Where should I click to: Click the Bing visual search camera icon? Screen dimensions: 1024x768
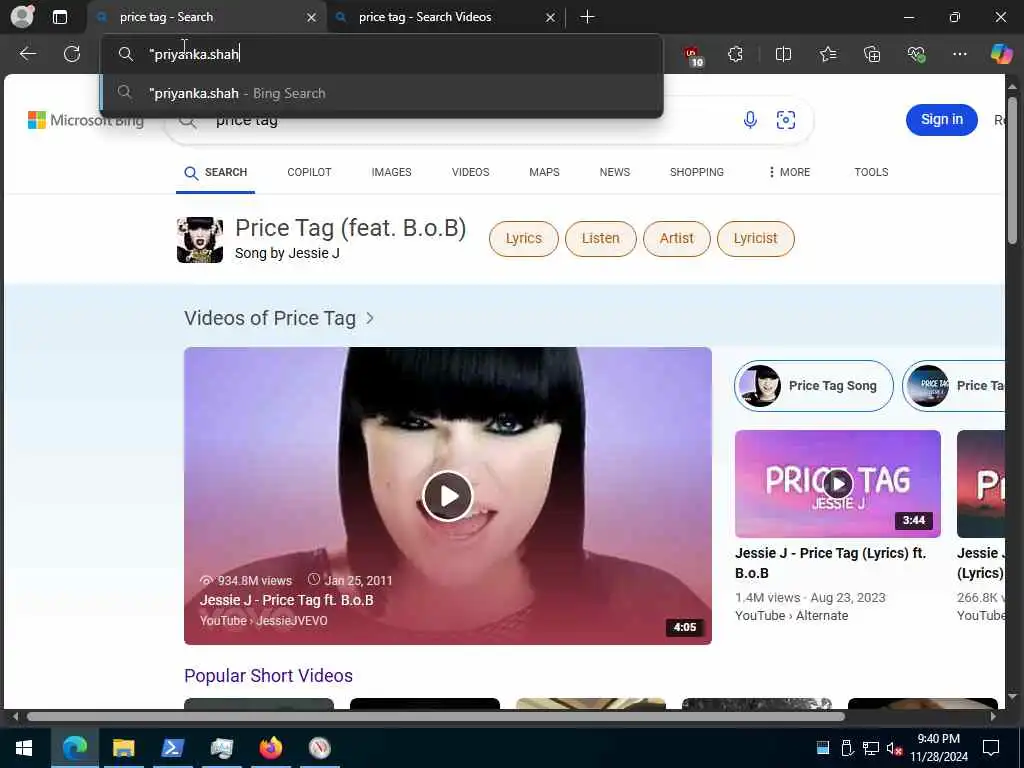click(786, 120)
